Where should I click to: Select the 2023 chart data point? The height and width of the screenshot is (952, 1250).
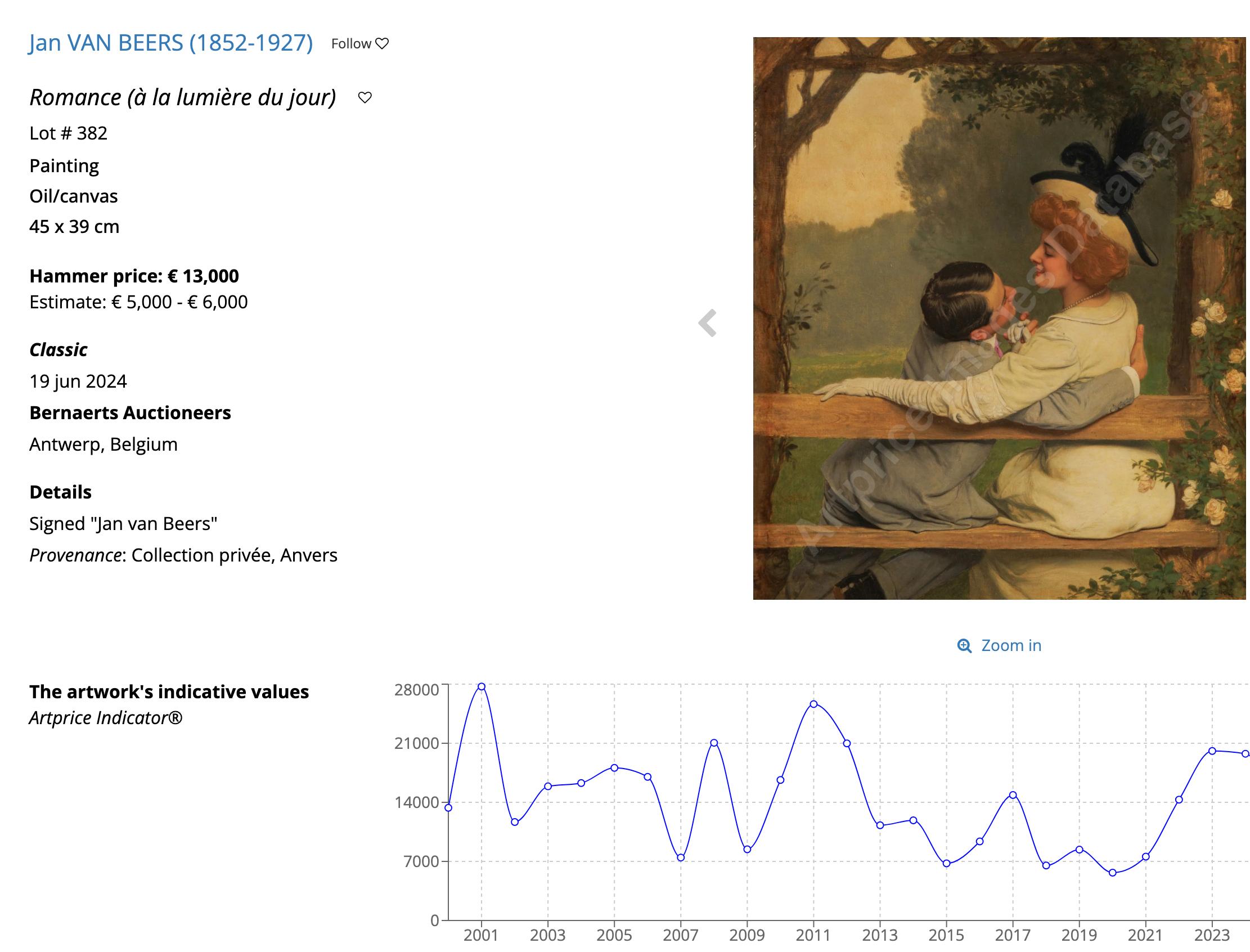tap(1212, 751)
